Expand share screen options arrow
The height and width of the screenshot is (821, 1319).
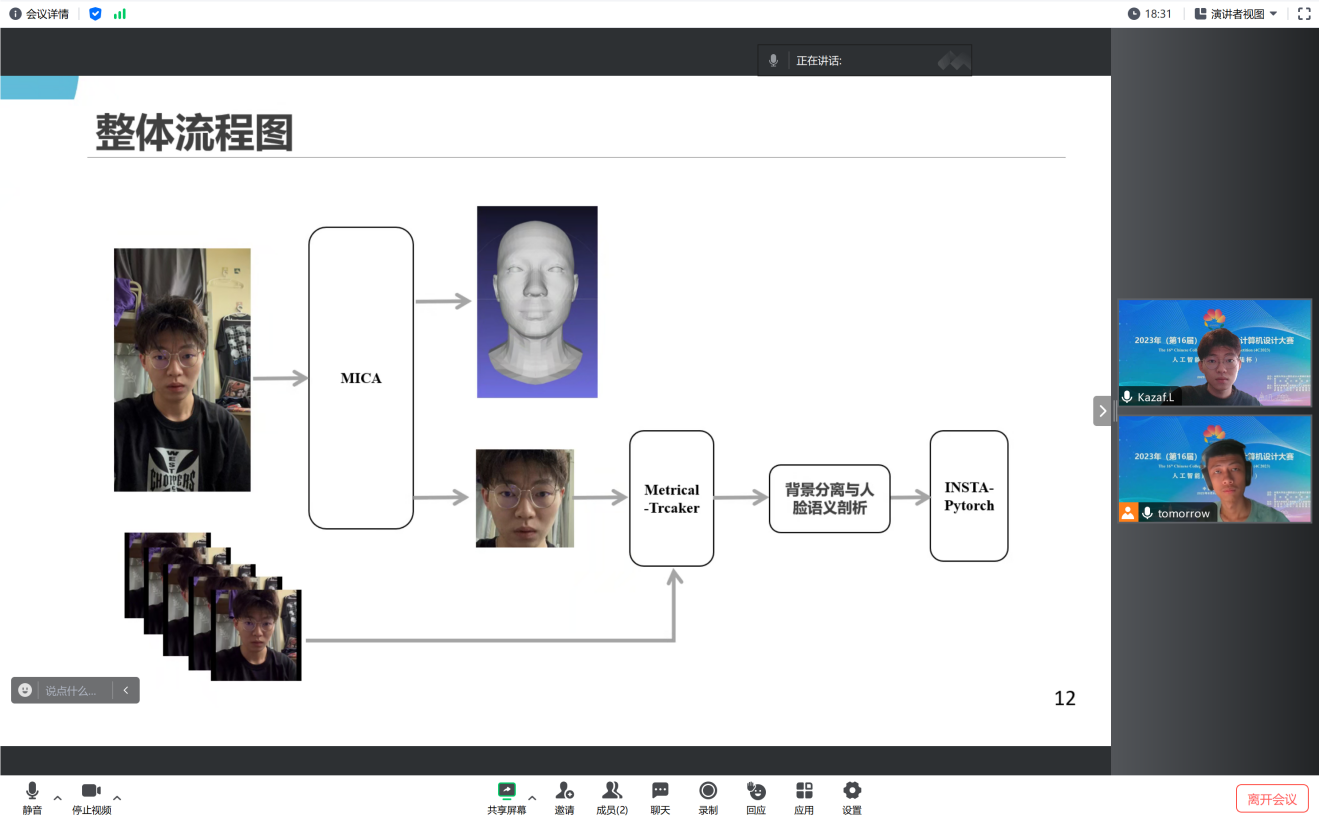coord(532,798)
